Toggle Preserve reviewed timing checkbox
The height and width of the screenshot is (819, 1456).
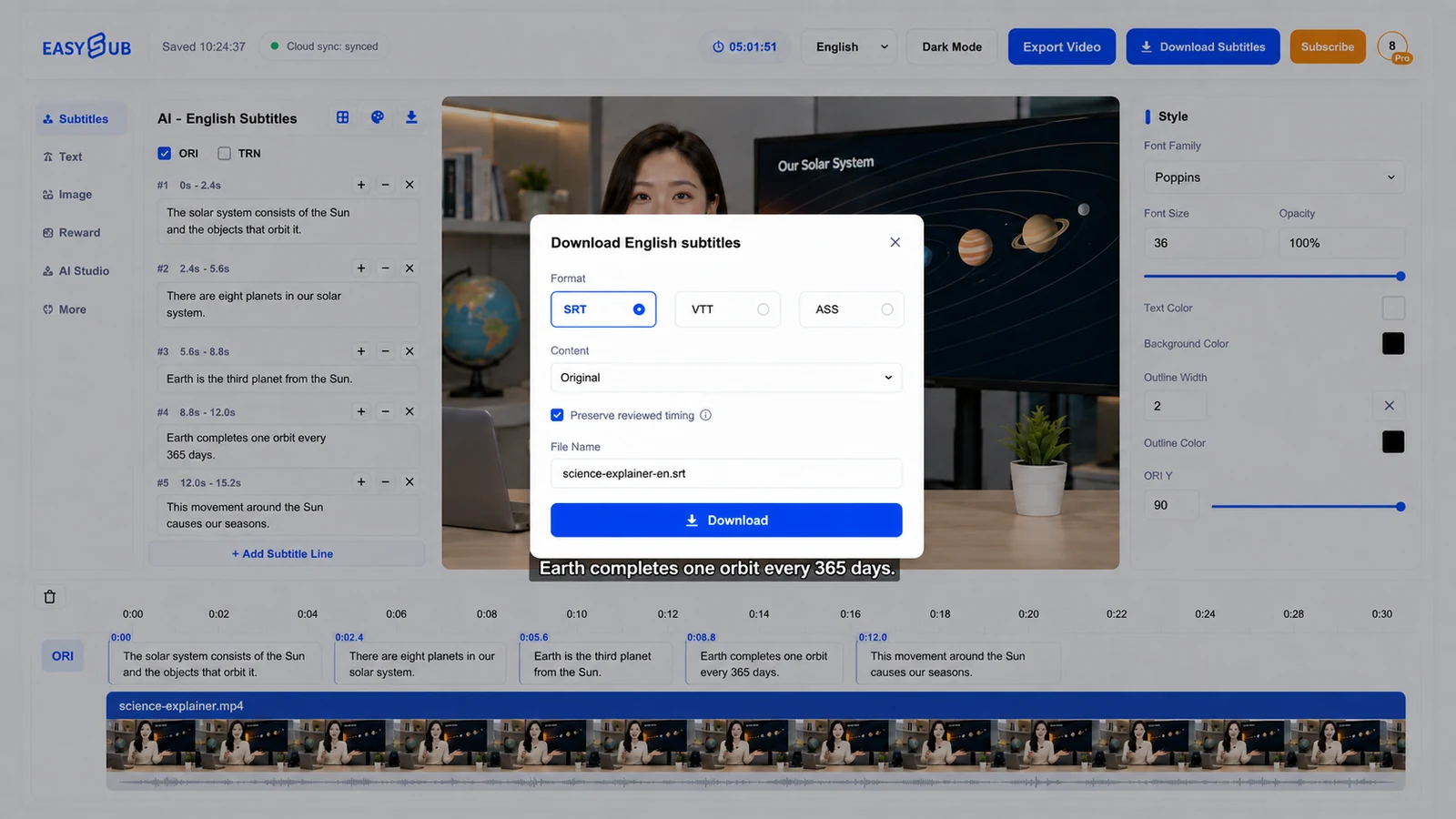[557, 415]
